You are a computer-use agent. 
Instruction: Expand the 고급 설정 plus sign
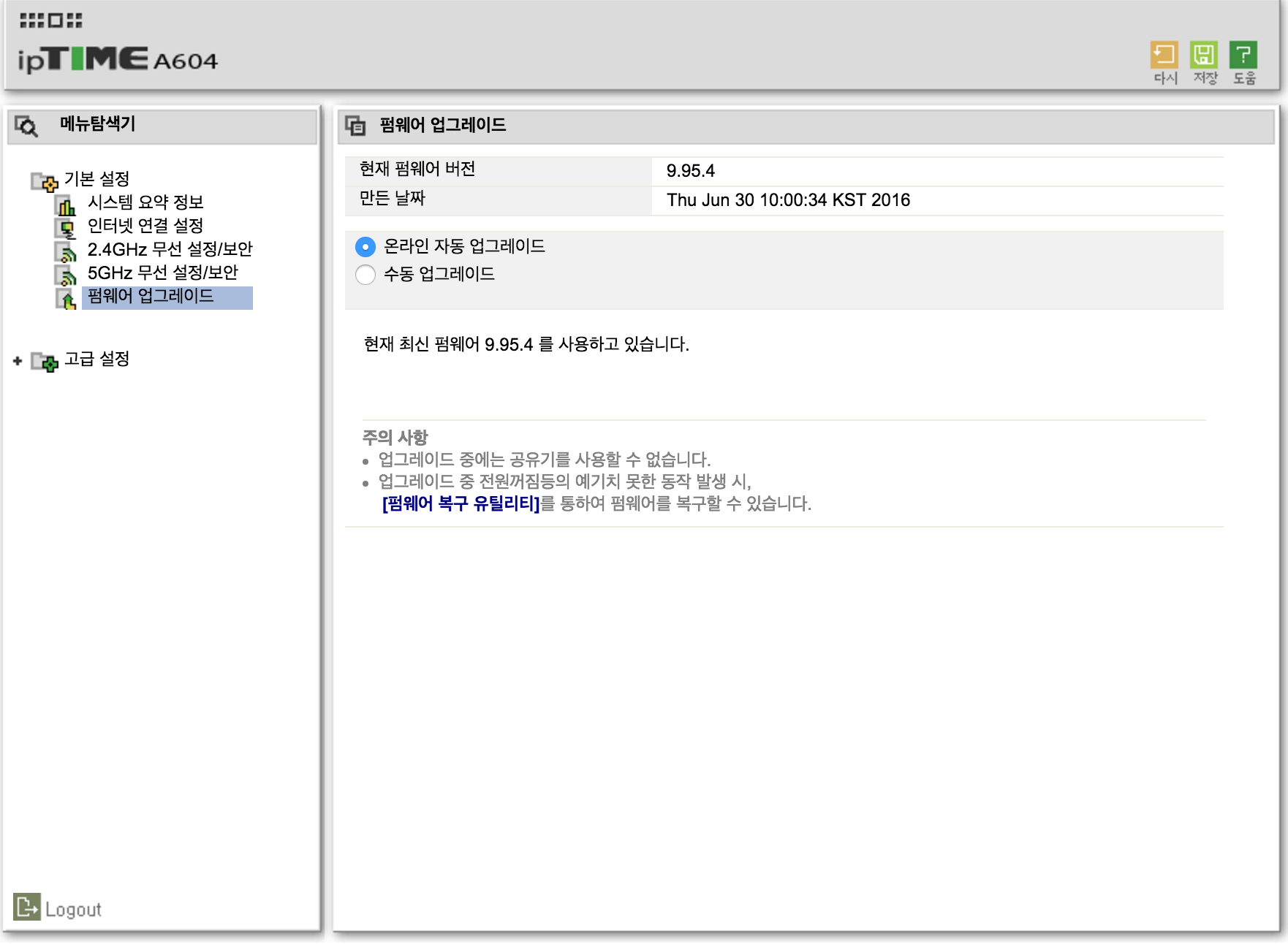(18, 360)
